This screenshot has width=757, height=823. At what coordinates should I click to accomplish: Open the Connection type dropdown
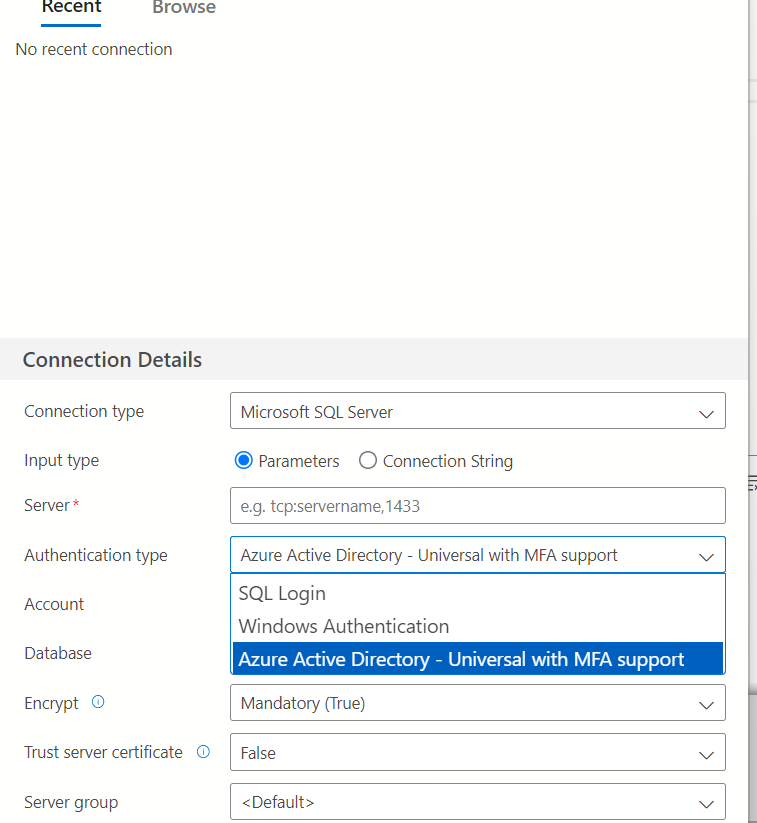click(x=478, y=411)
